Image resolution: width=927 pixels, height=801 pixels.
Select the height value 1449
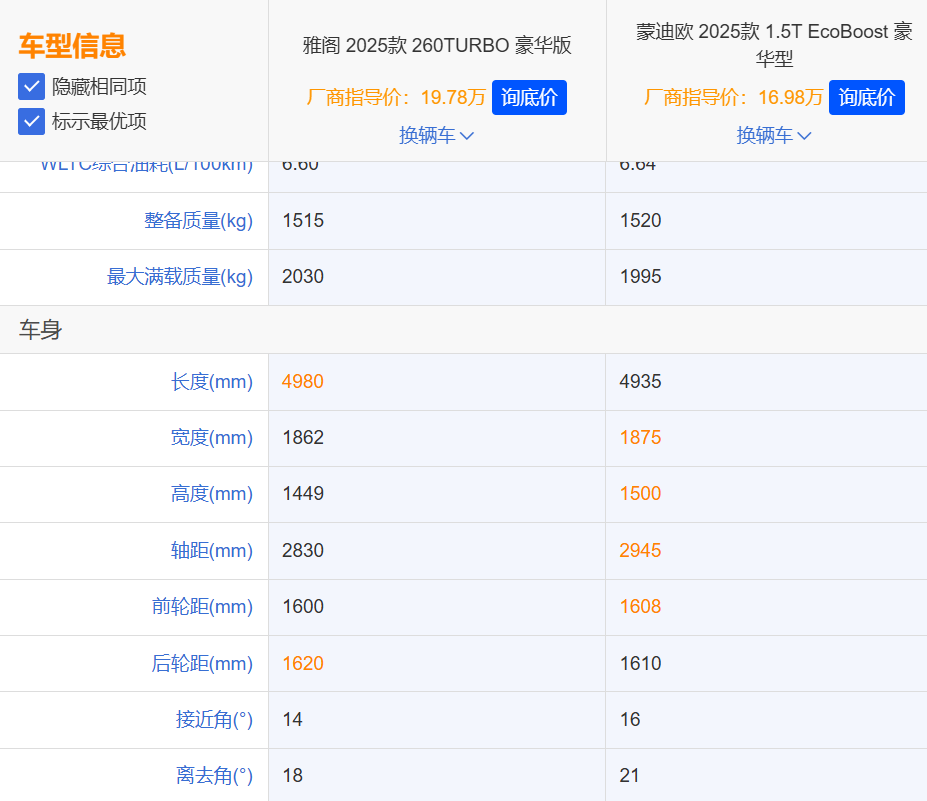coord(303,494)
